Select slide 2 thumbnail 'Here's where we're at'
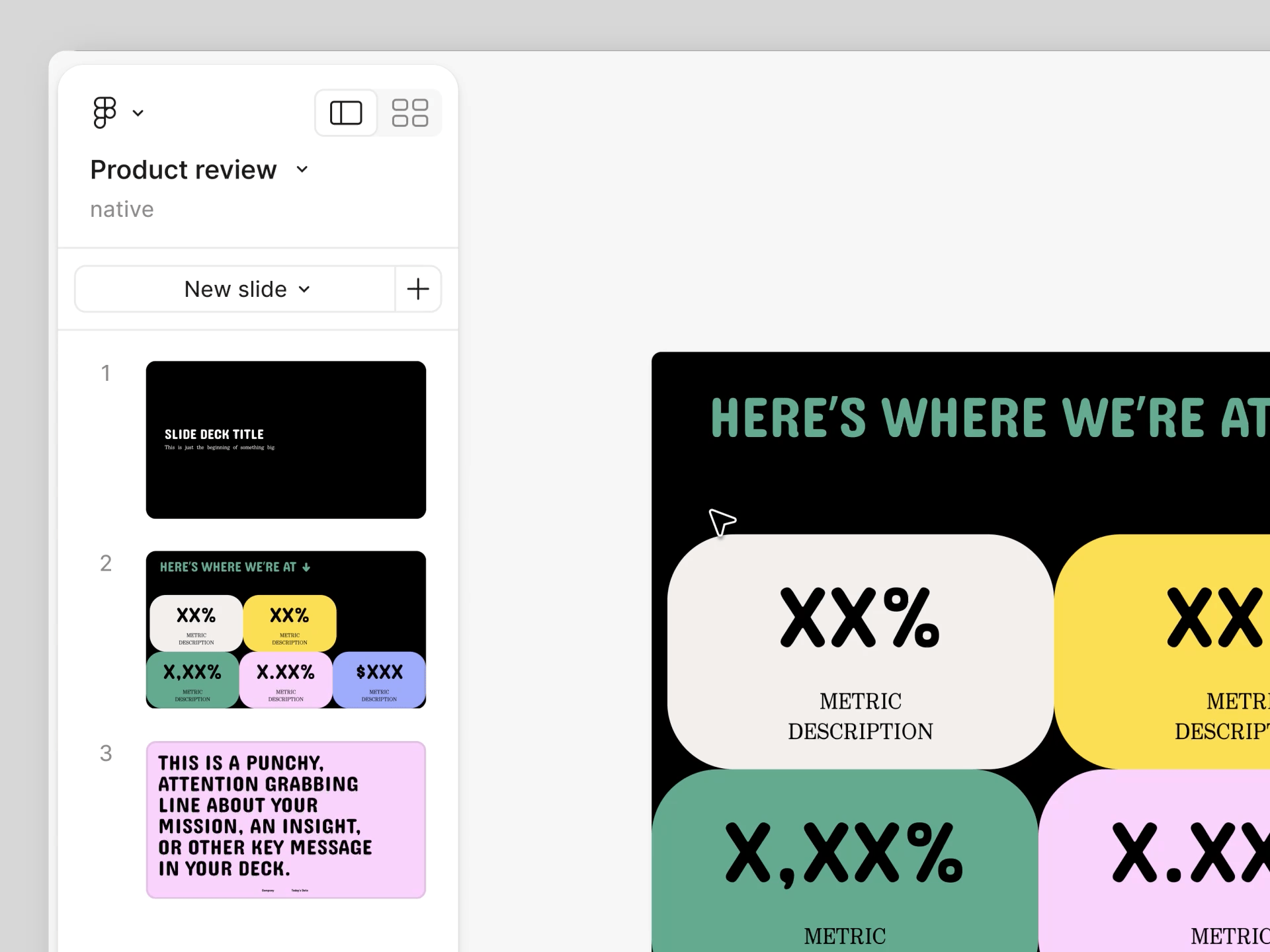The width and height of the screenshot is (1270, 952). point(286,629)
